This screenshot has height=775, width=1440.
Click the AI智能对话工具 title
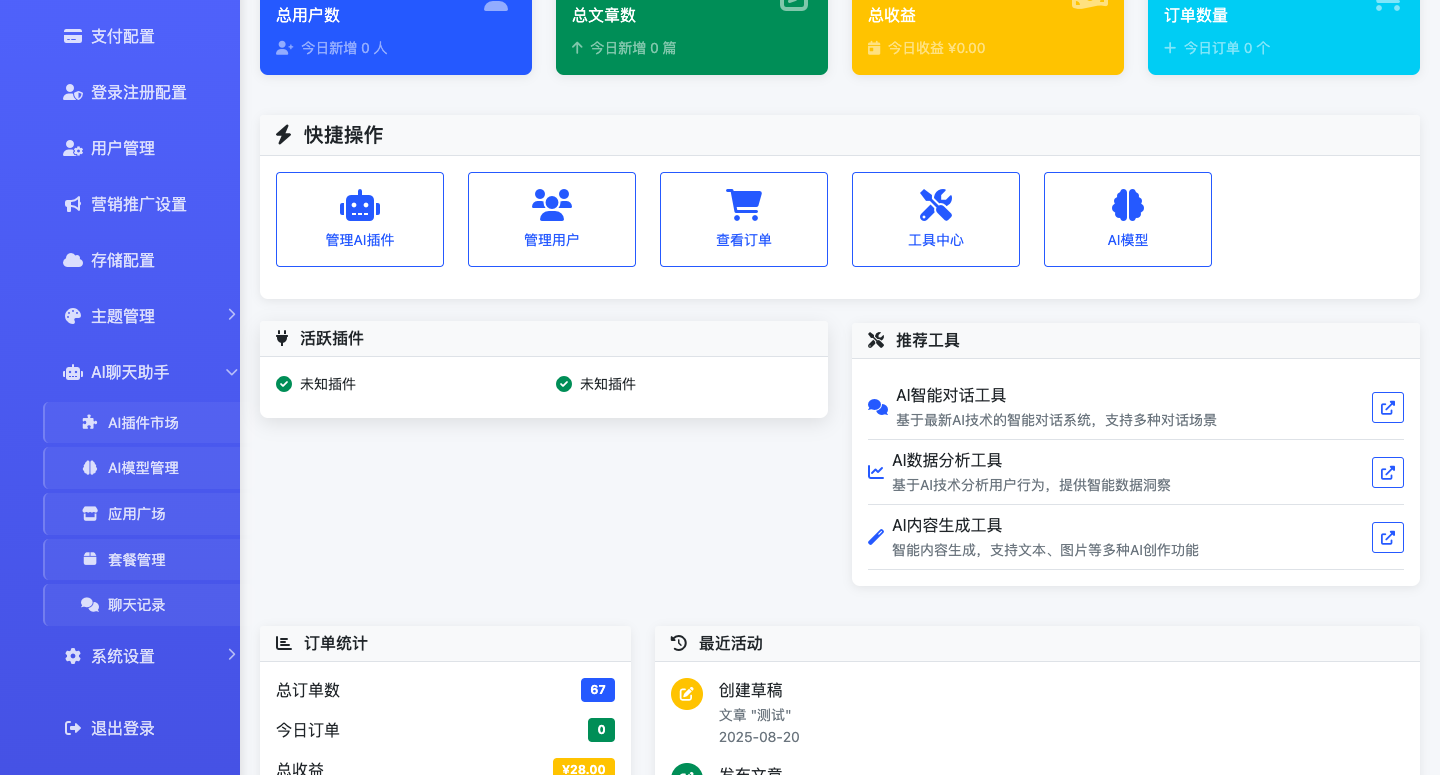[951, 395]
